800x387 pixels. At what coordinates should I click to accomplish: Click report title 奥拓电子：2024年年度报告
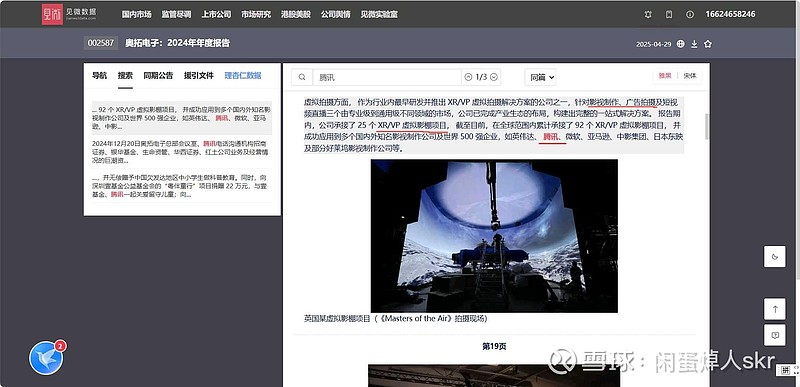click(178, 43)
